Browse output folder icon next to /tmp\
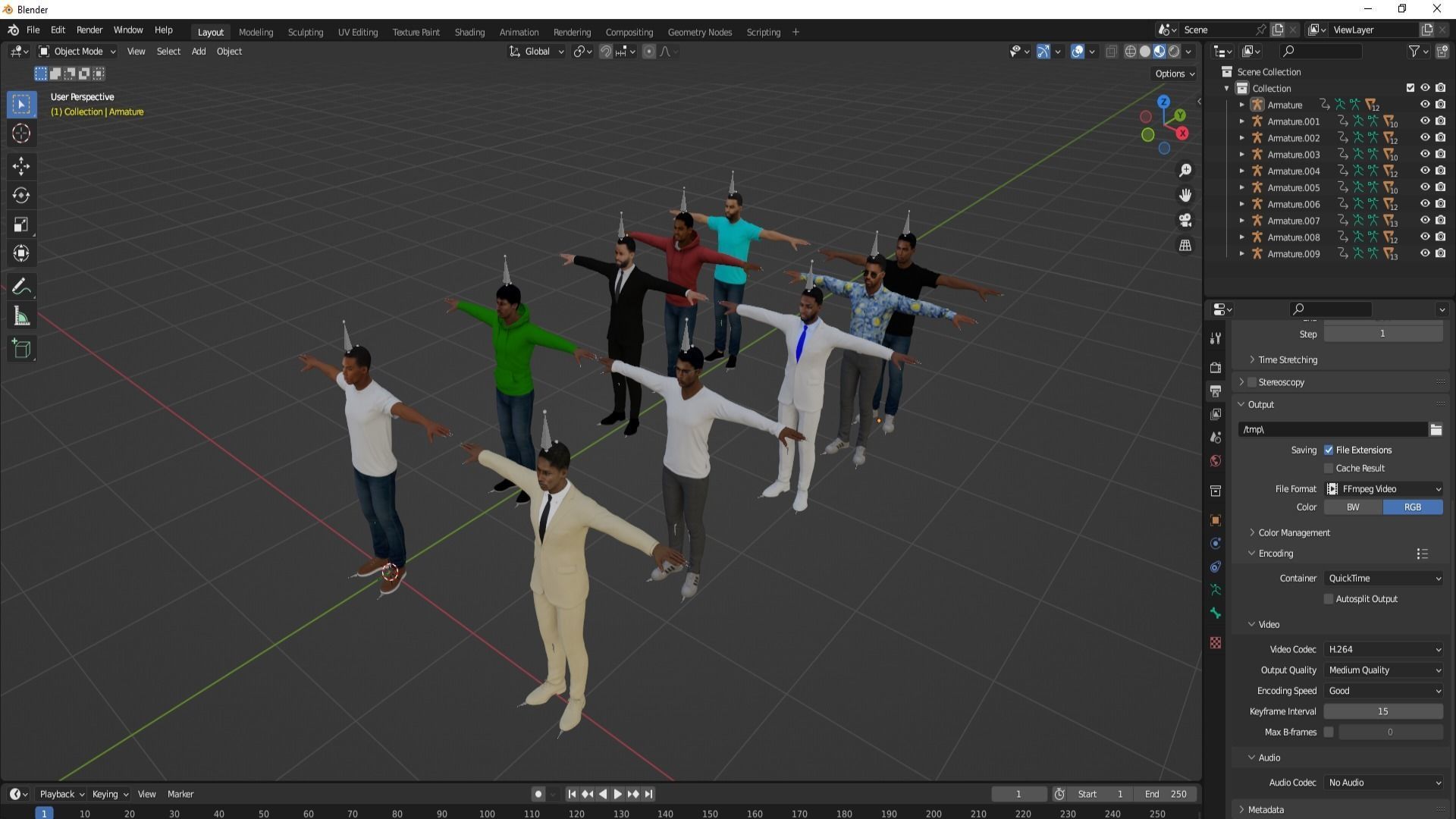 (x=1436, y=429)
